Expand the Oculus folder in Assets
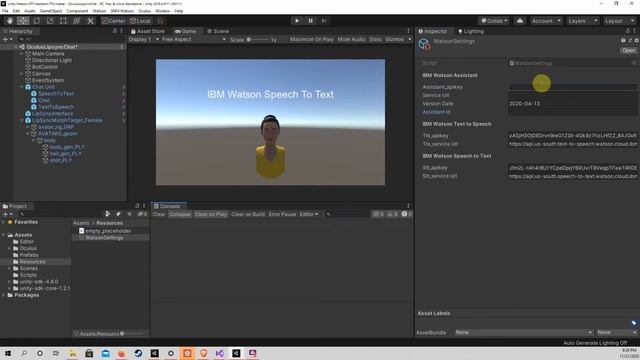This screenshot has width=640, height=360. pos(9,248)
